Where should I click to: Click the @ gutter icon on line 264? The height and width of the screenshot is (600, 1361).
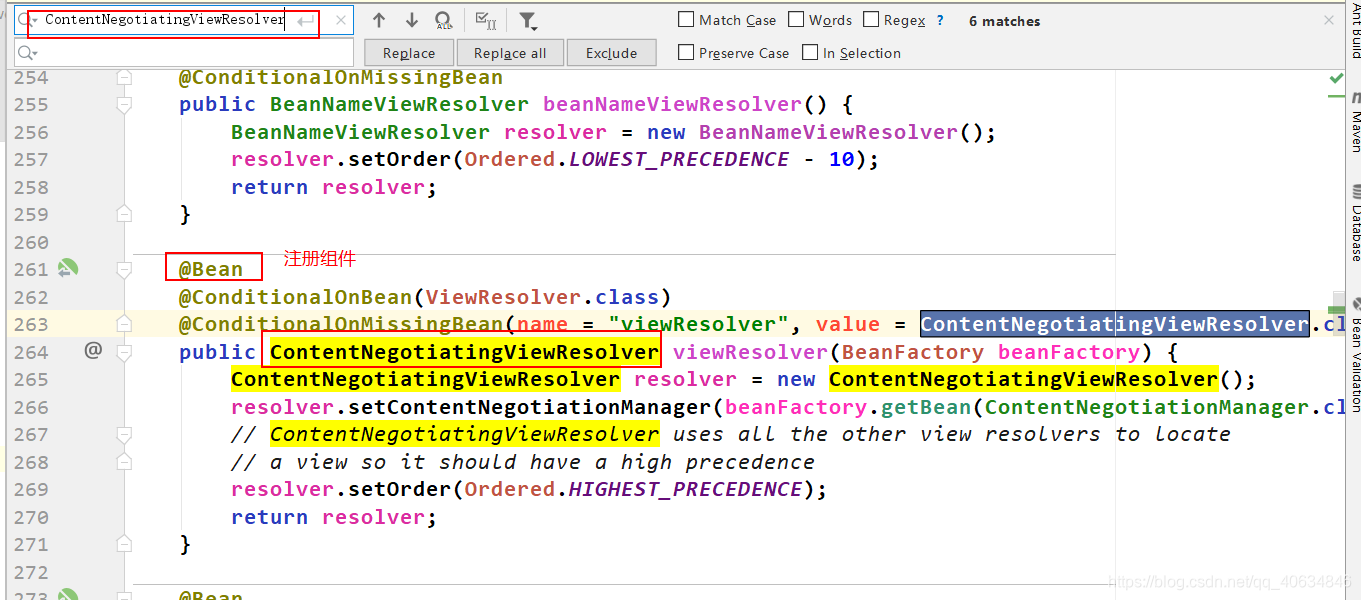click(x=93, y=350)
